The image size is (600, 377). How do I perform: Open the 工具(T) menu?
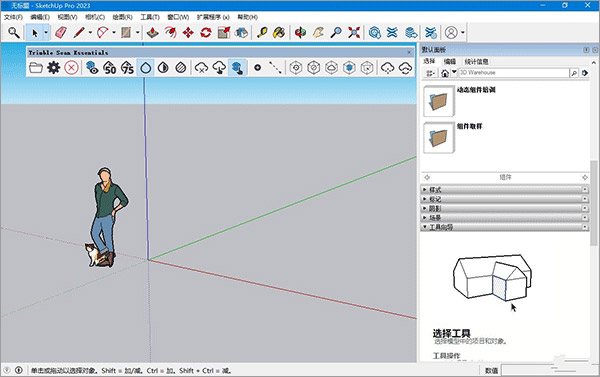(150, 17)
